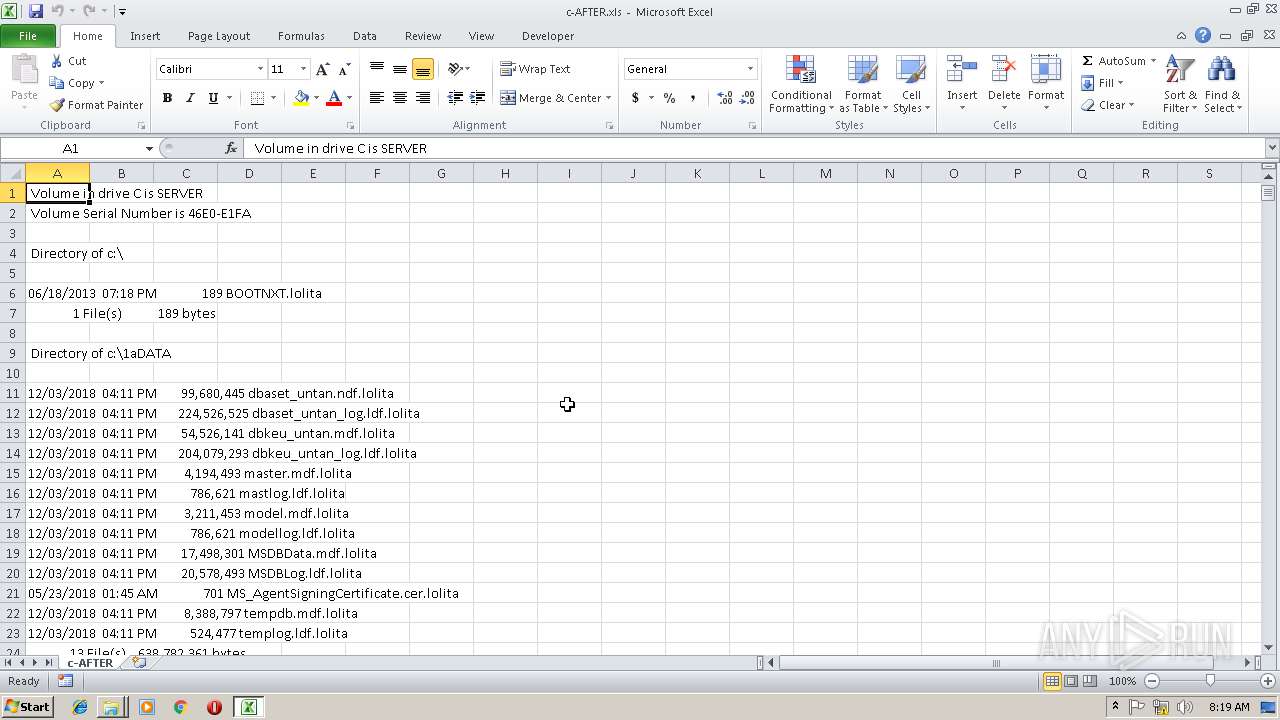
Task: Click the Borders icon
Action: tap(257, 98)
